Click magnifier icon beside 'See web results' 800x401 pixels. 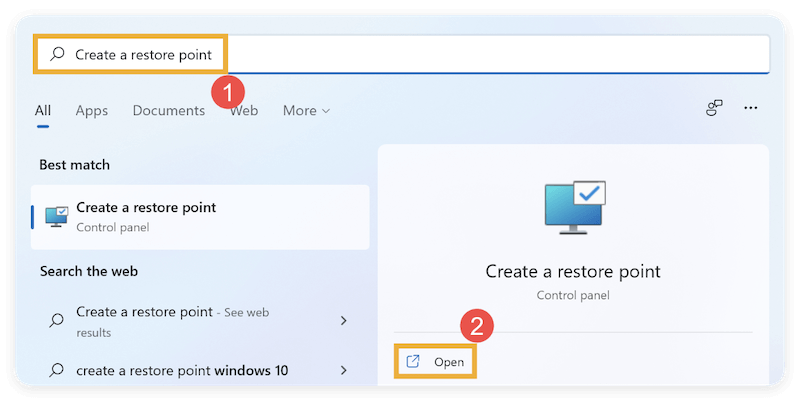[x=57, y=320]
